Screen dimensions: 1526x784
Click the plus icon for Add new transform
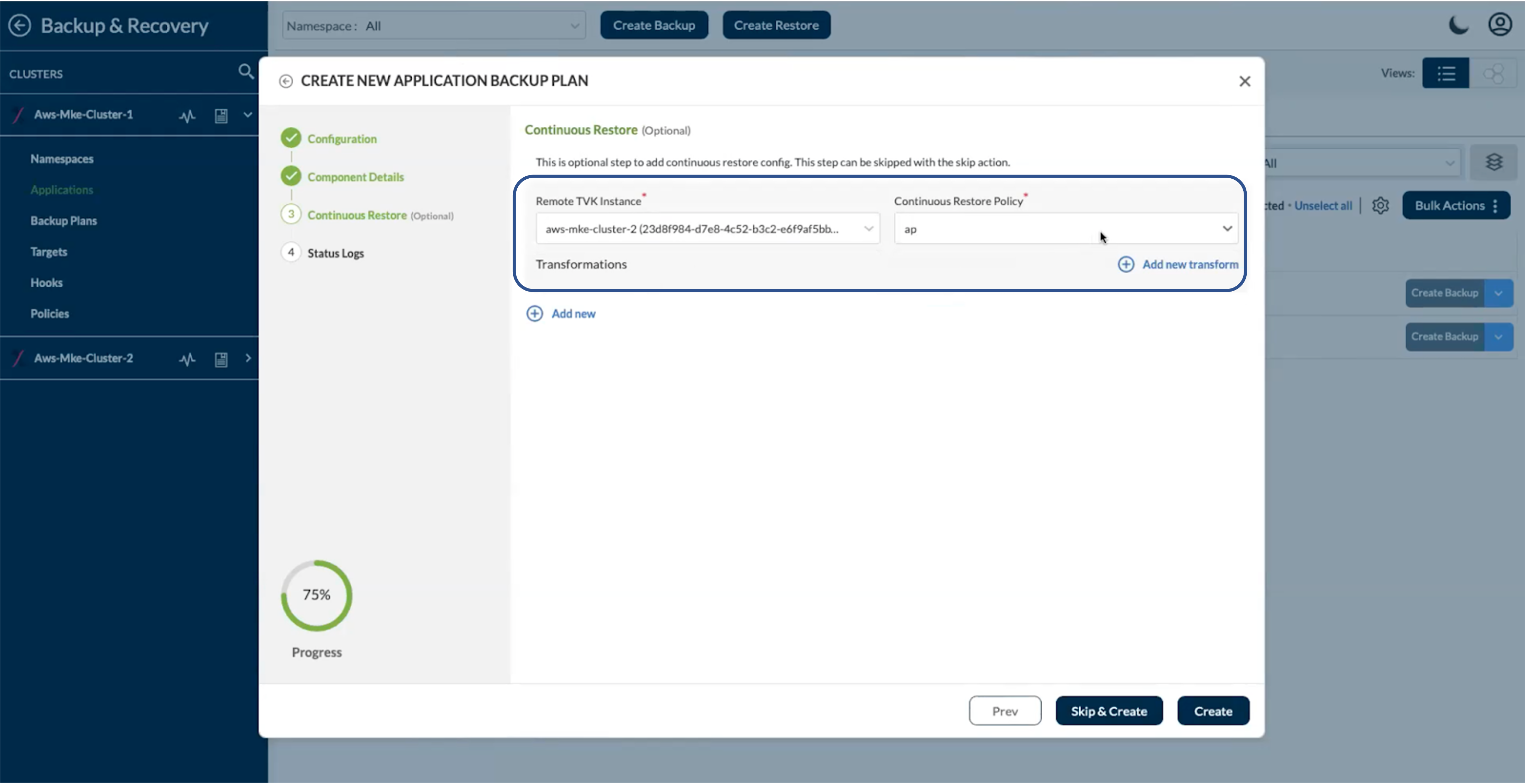(1125, 264)
